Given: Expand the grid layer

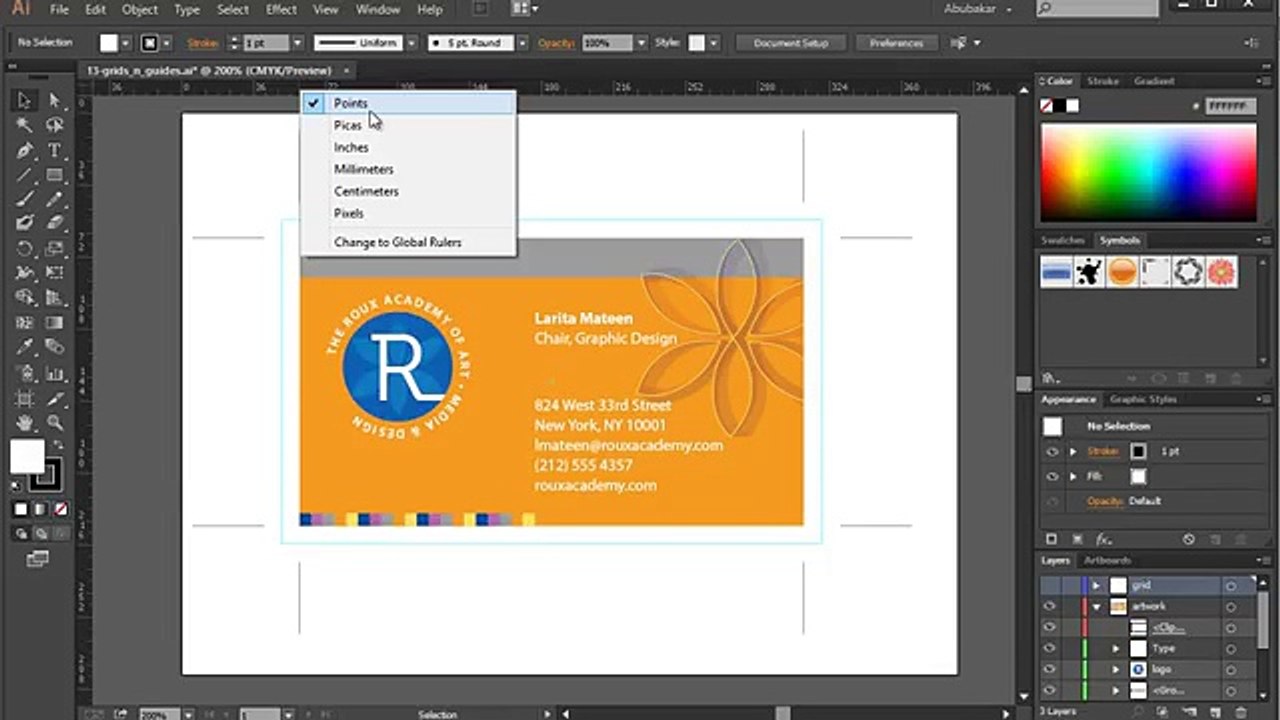Looking at the screenshot, I should (x=1097, y=585).
